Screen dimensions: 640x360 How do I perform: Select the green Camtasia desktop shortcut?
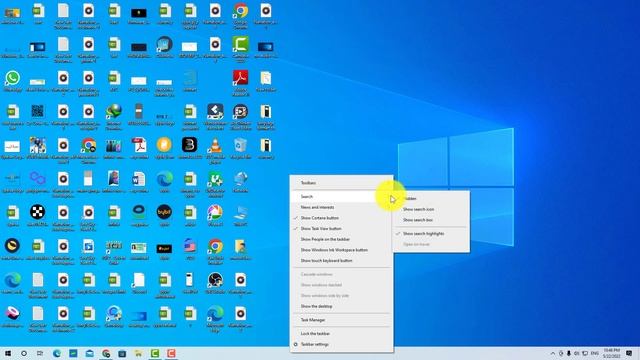240,48
